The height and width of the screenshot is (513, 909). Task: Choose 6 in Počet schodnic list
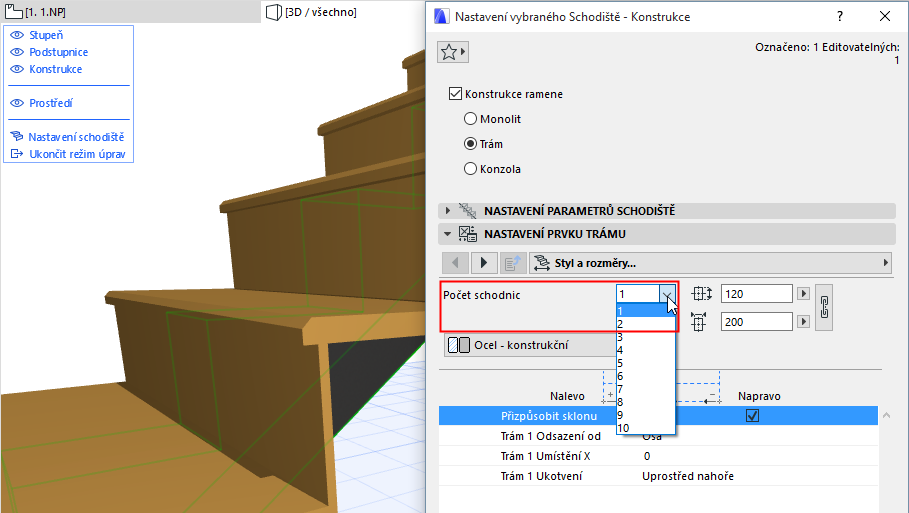pyautogui.click(x=646, y=376)
